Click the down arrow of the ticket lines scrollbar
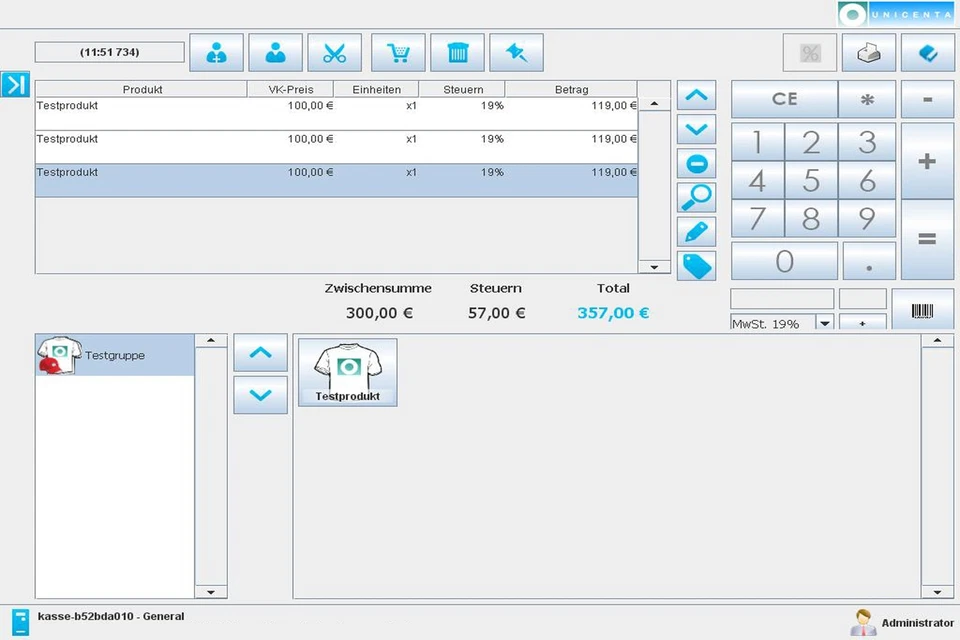960x640 pixels. [654, 267]
